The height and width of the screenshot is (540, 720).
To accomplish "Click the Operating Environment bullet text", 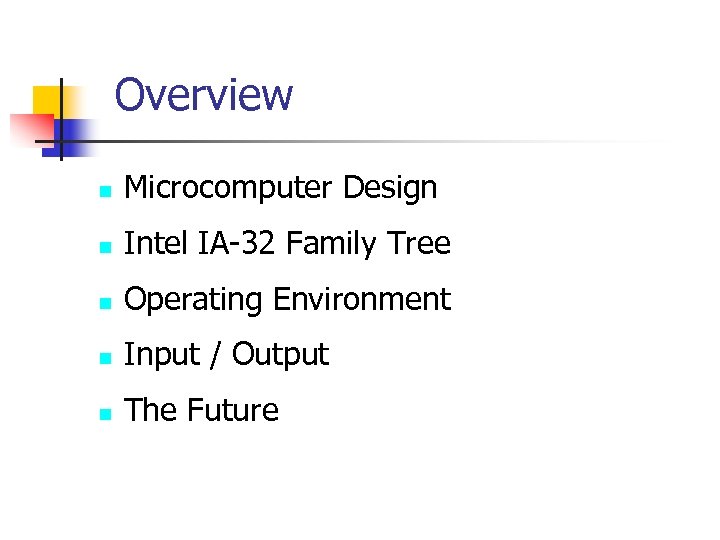I will click(x=287, y=299).
